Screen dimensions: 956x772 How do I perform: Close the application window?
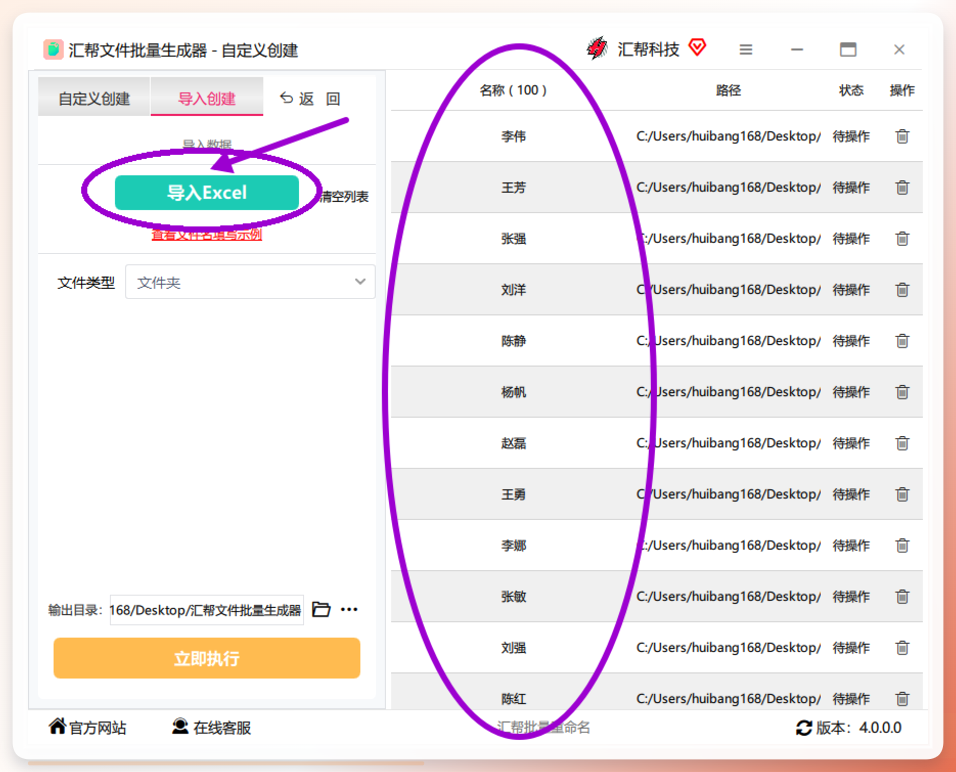click(899, 49)
